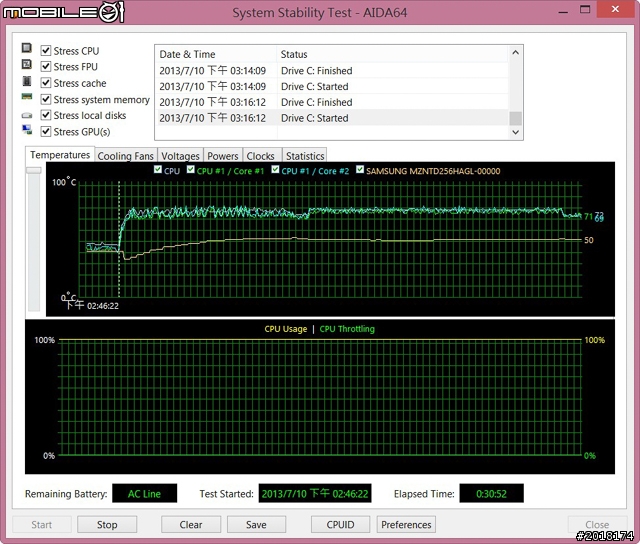This screenshot has width=640, height=544.
Task: Close the System Stability Test window
Action: tap(616, 9)
